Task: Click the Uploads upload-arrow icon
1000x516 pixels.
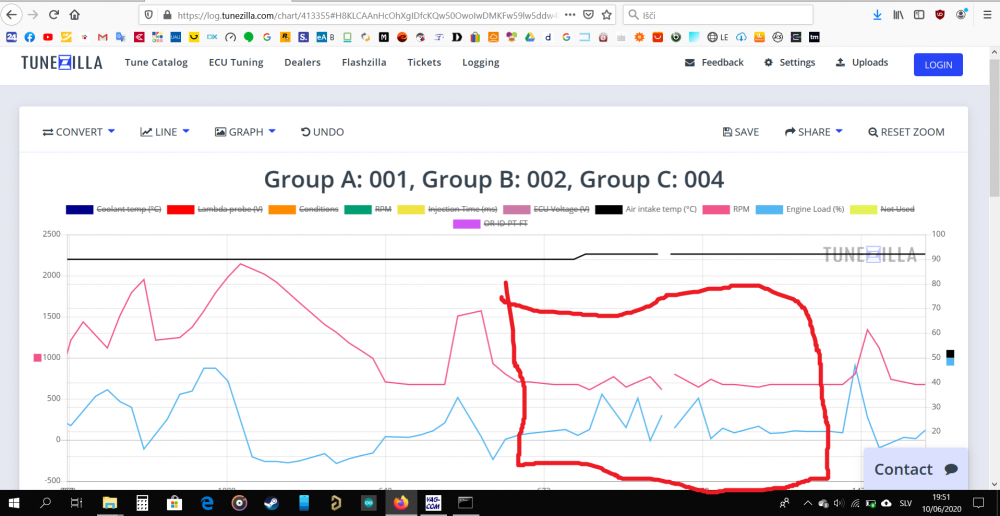Action: tap(841, 63)
